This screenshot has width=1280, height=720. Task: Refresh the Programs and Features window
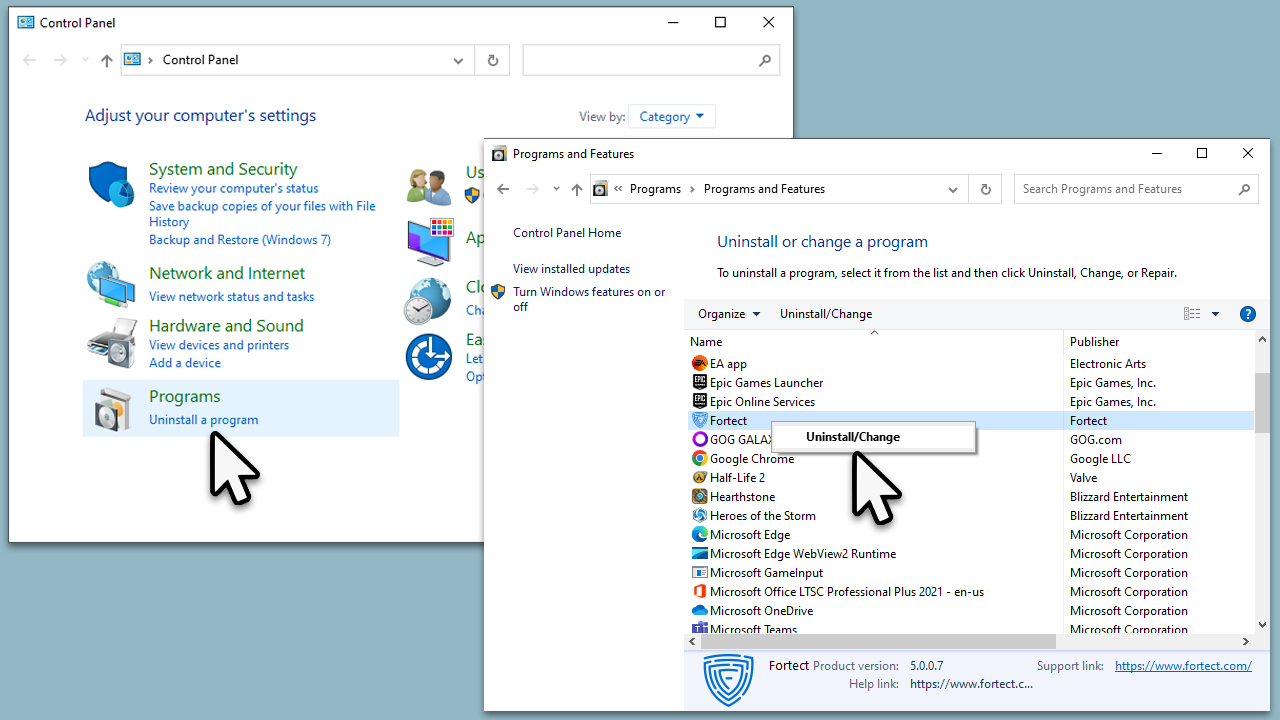986,189
